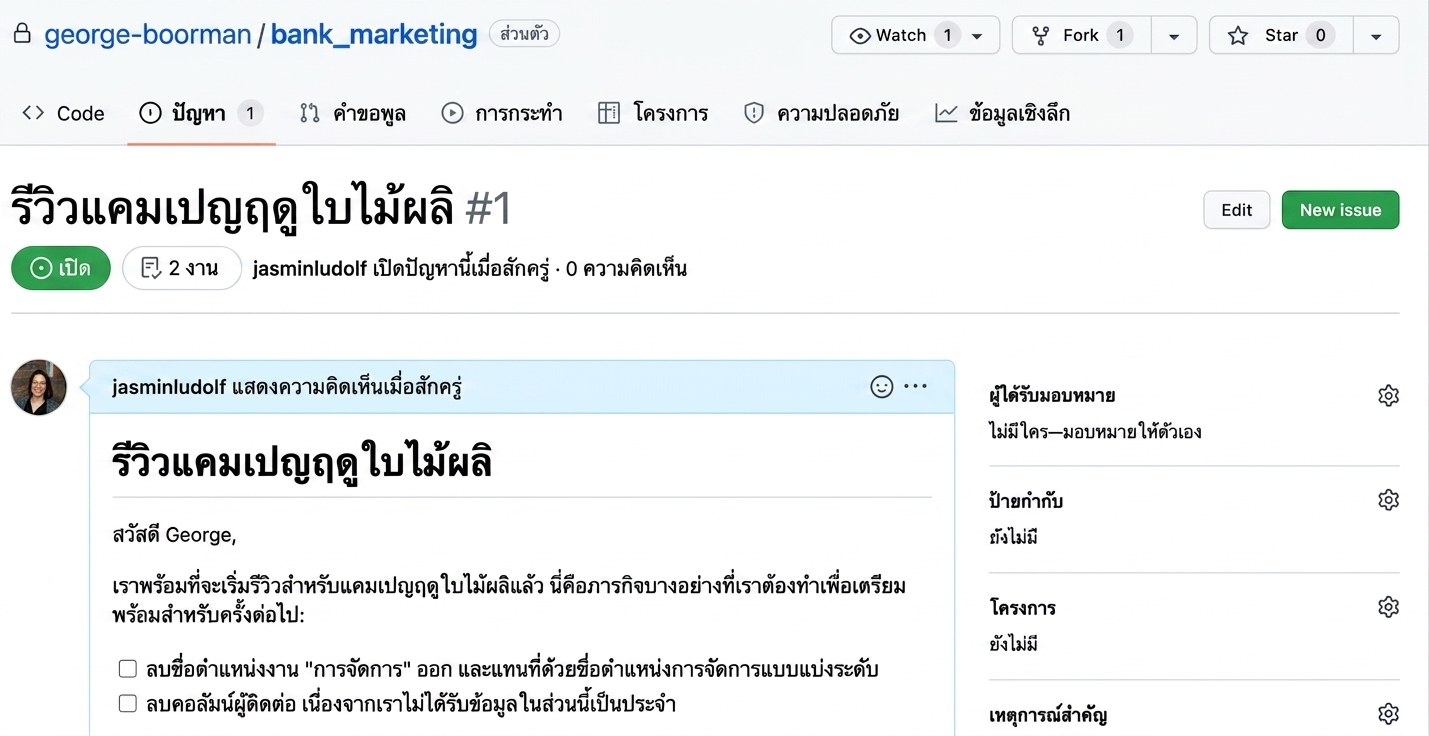The width and height of the screenshot is (1429, 736).
Task: Click the 2 งาน tasks counter
Action: point(182,268)
